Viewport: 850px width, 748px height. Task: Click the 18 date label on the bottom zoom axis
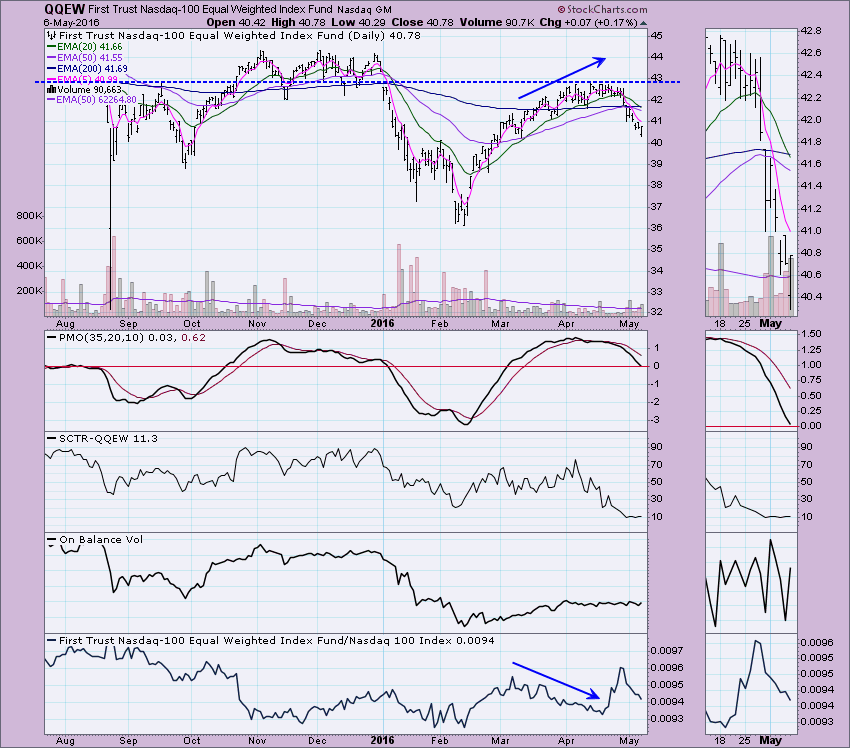[x=720, y=740]
